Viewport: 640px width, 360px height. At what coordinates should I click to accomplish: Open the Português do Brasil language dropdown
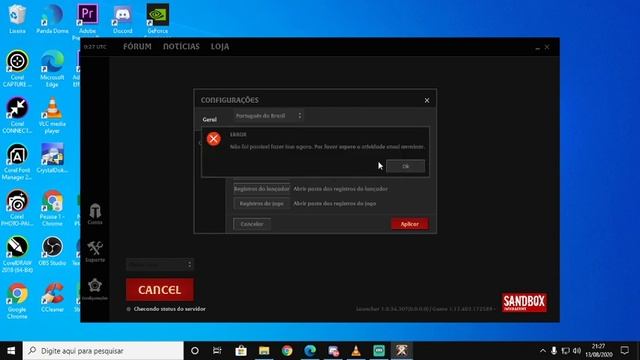point(268,116)
